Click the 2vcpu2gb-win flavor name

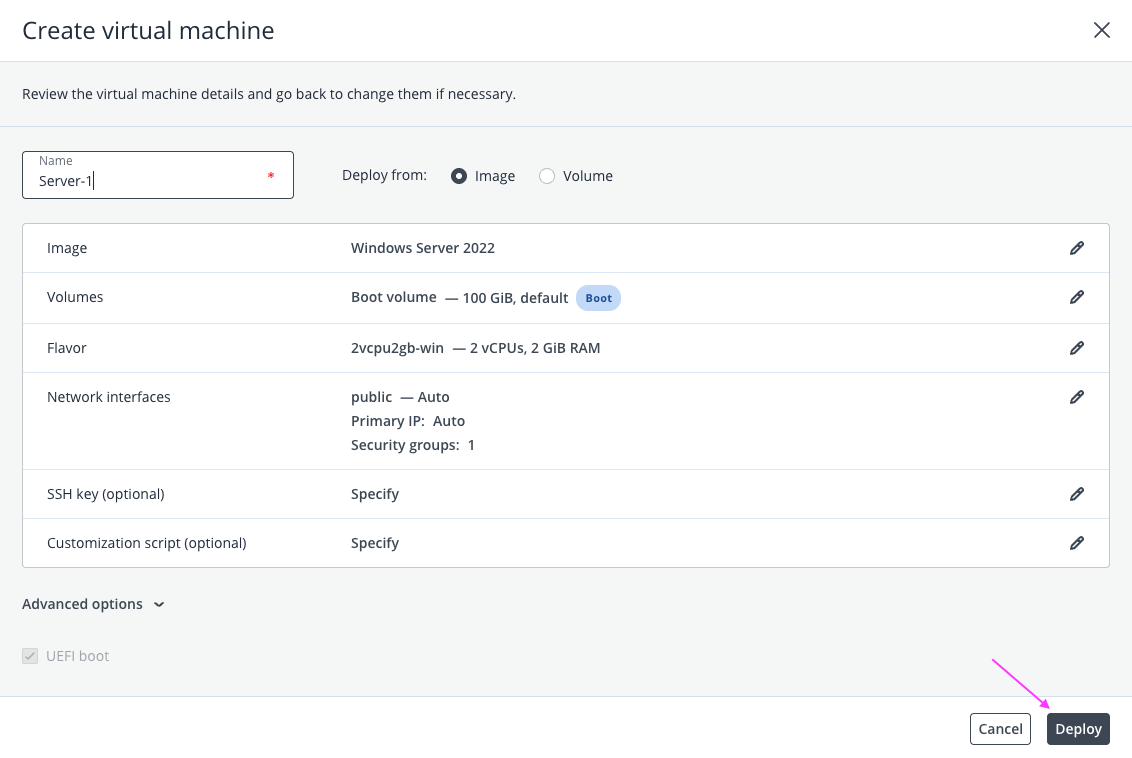pos(397,348)
